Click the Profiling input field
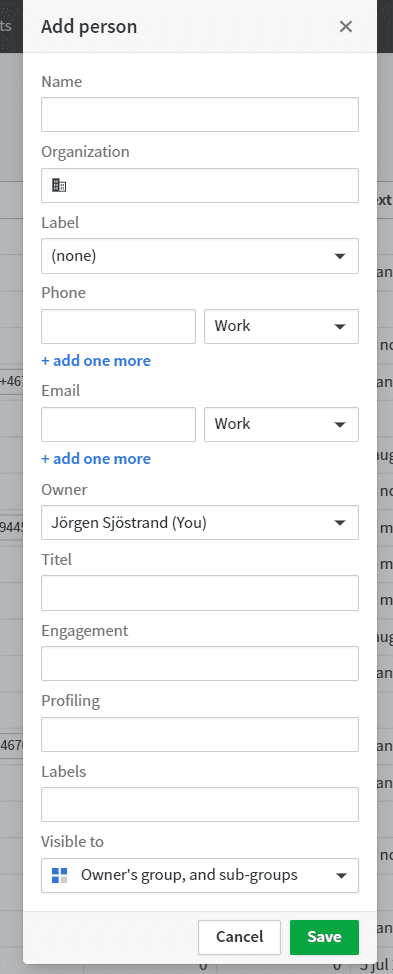The image size is (393, 974). pos(200,734)
